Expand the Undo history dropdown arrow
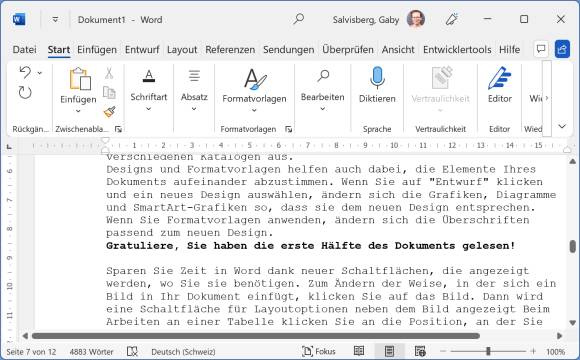The image size is (580, 360). 40,73
